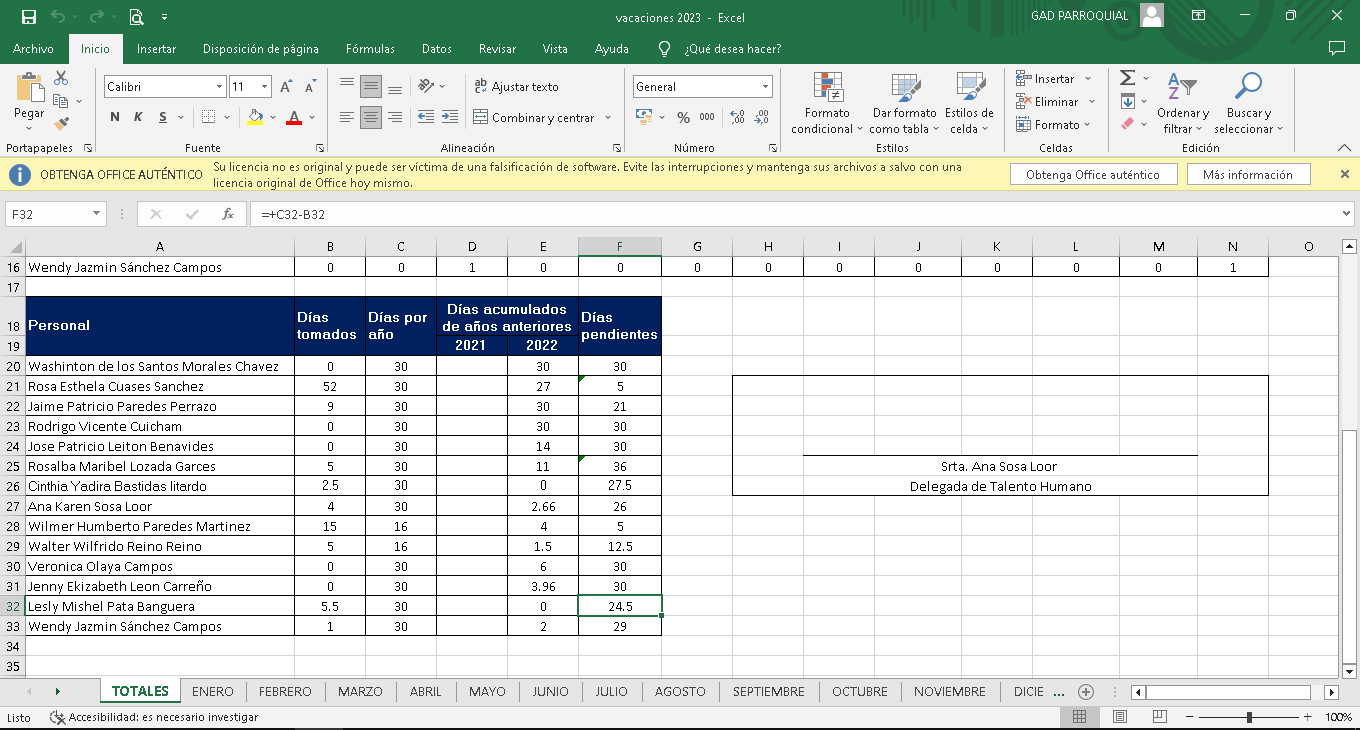Open the General number format dropdown
1360x730 pixels.
pyautogui.click(x=766, y=87)
